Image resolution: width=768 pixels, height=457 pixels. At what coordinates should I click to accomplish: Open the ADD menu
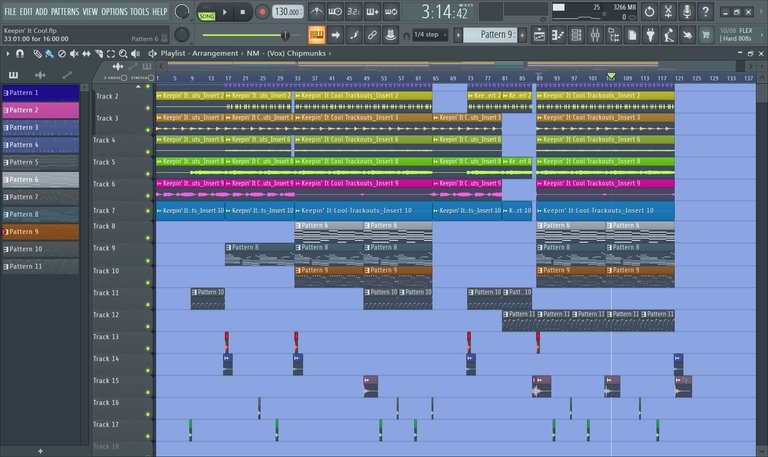coord(42,11)
